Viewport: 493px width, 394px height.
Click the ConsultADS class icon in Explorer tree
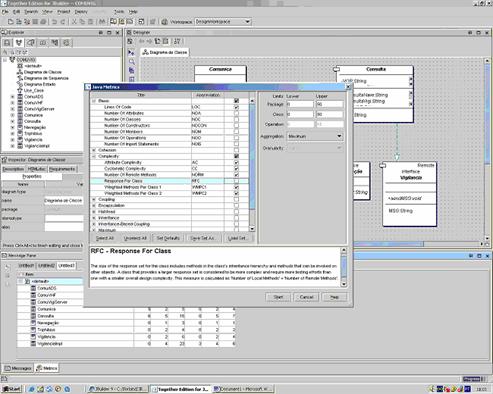(x=20, y=97)
